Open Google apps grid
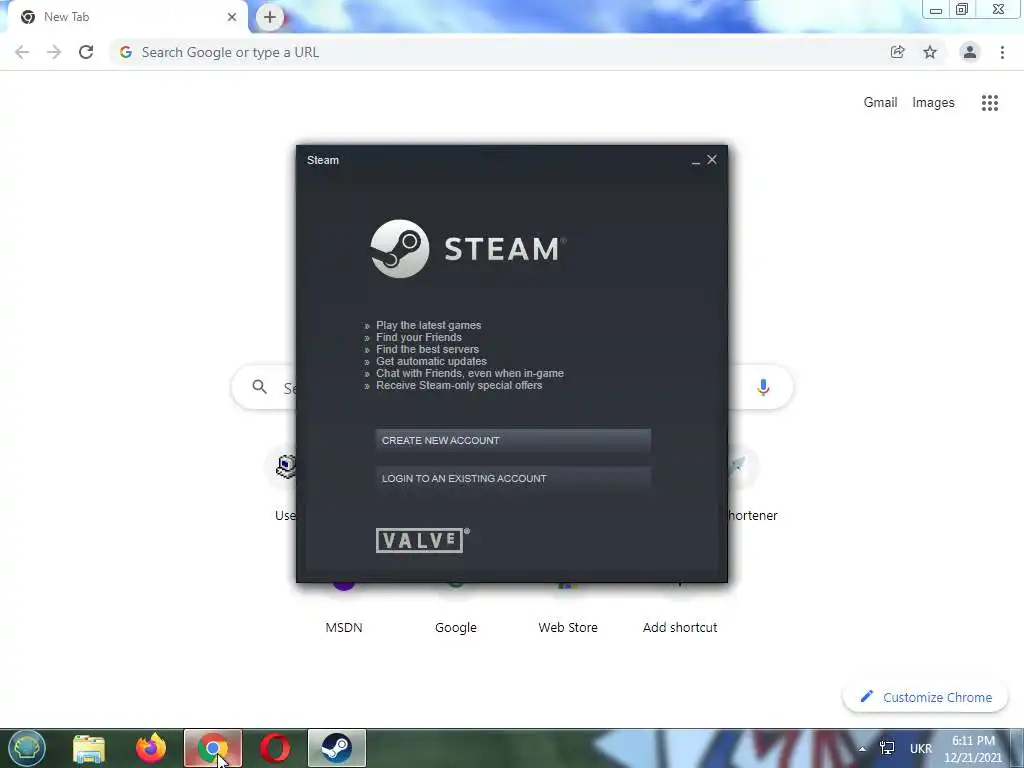The height and width of the screenshot is (768, 1024). [x=990, y=103]
